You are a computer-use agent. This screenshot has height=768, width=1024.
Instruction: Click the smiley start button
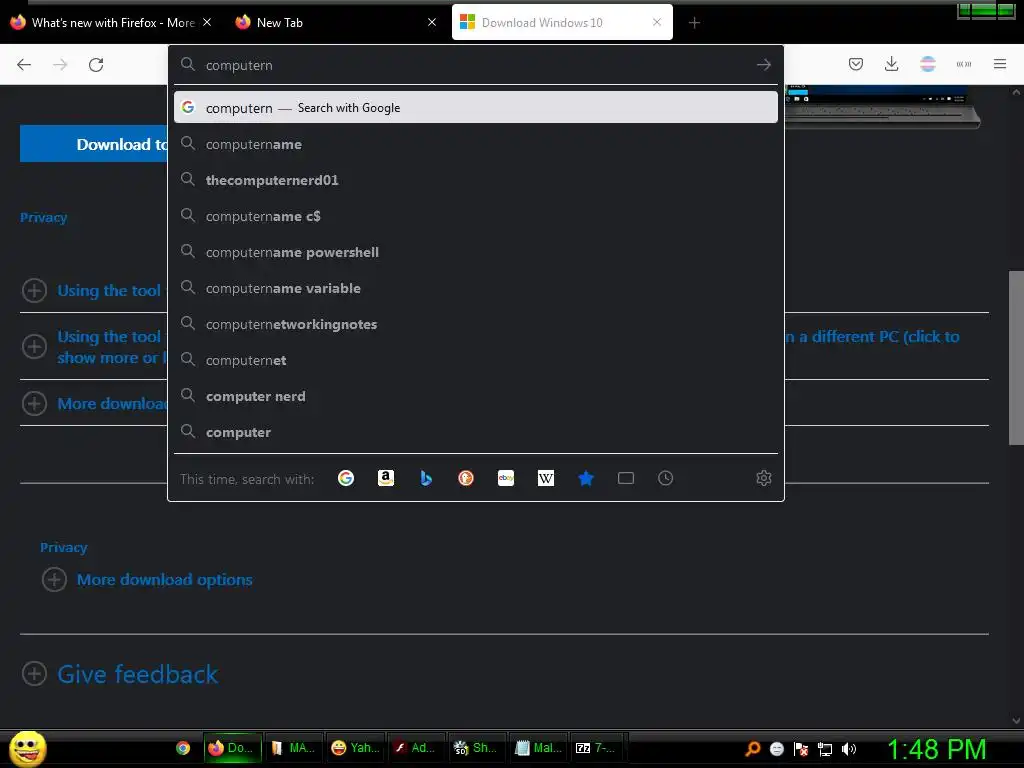coord(27,749)
